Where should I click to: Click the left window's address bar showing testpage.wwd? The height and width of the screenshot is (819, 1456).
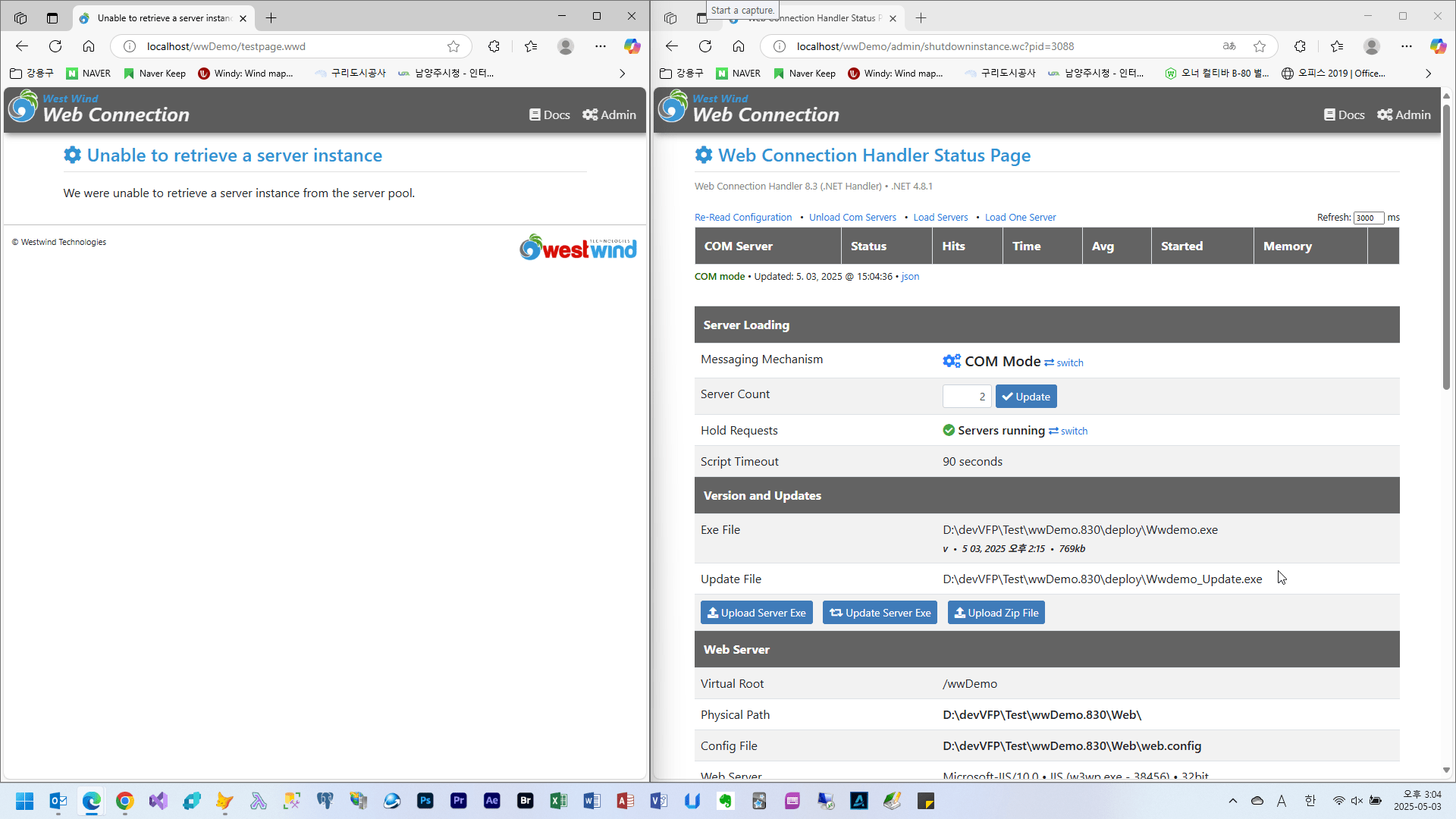click(x=292, y=46)
